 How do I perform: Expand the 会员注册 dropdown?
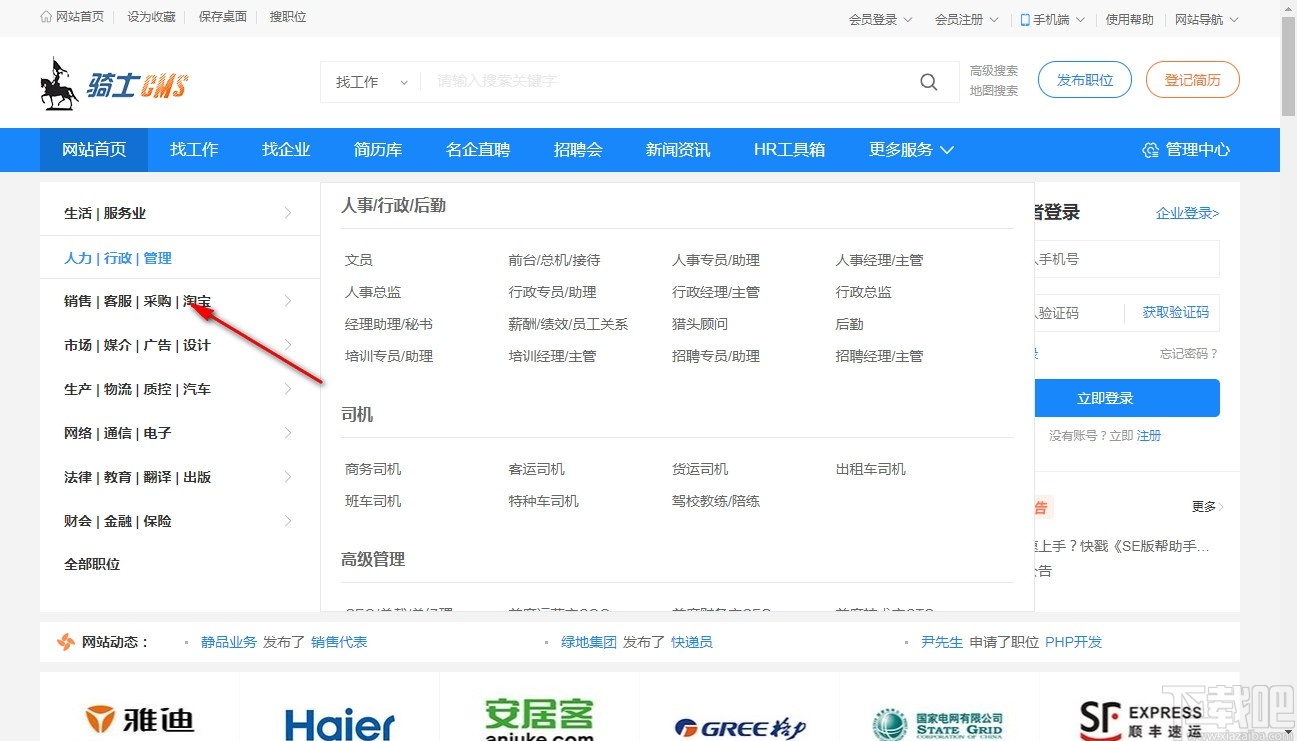(x=966, y=19)
